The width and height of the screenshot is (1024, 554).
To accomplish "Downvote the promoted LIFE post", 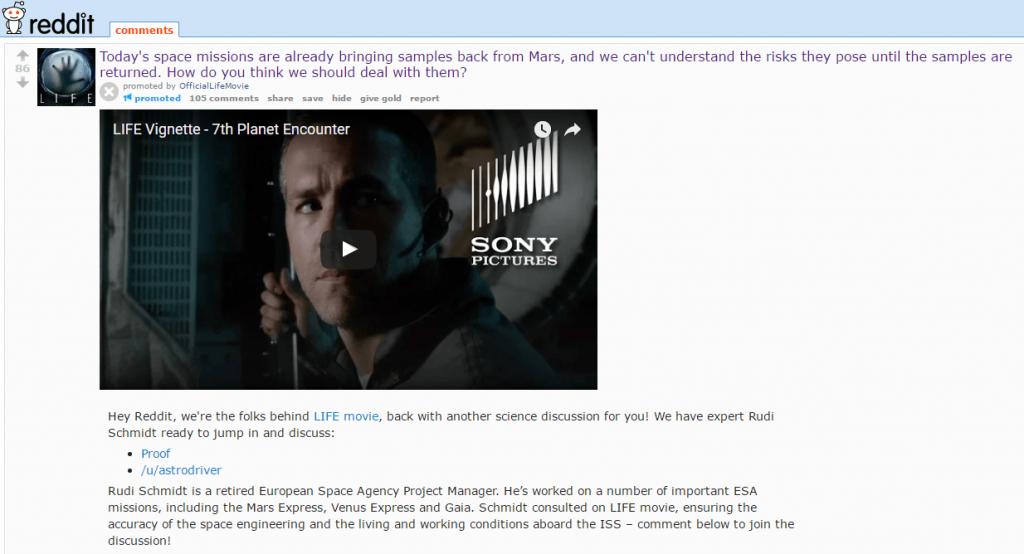I will [x=23, y=82].
